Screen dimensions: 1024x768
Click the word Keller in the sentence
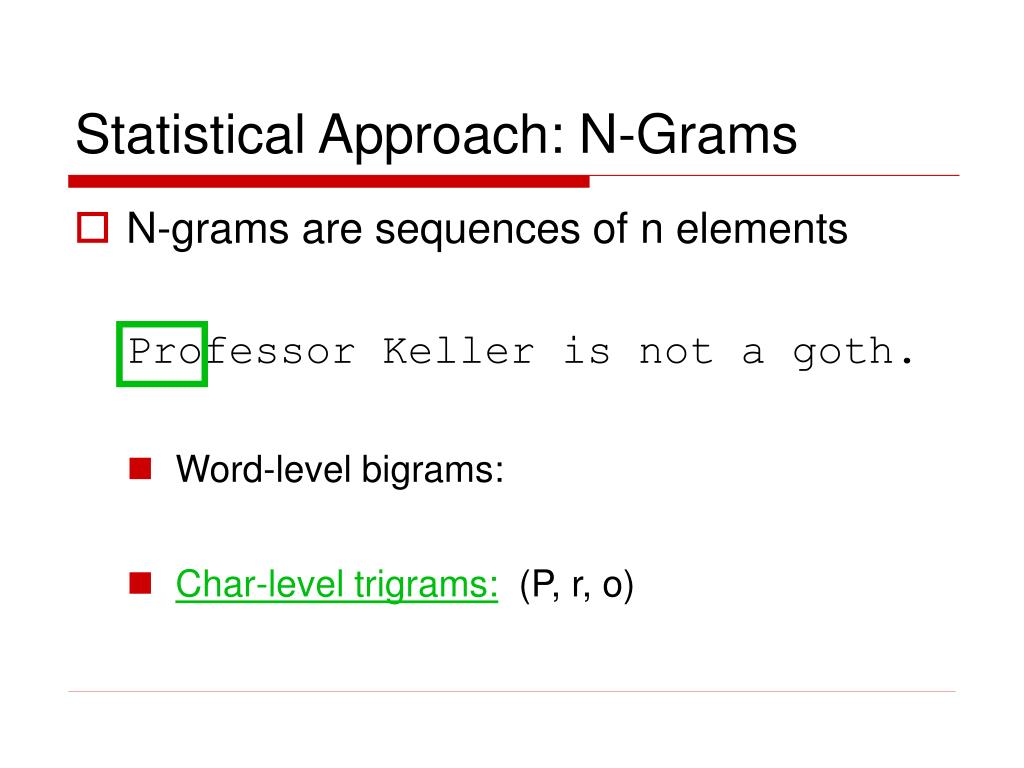458,351
